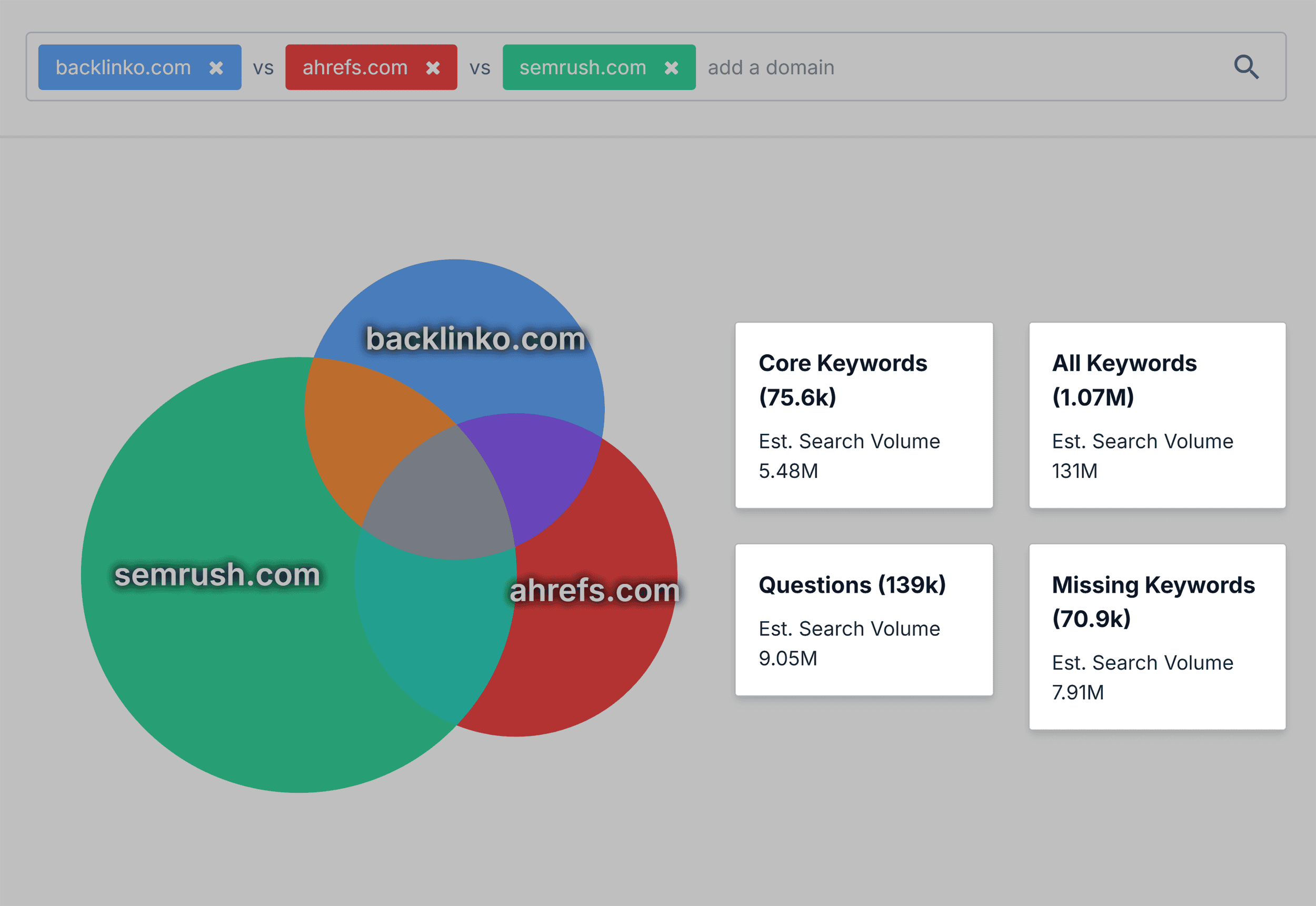
Task: Click the 9.05M search volume value
Action: tap(787, 659)
